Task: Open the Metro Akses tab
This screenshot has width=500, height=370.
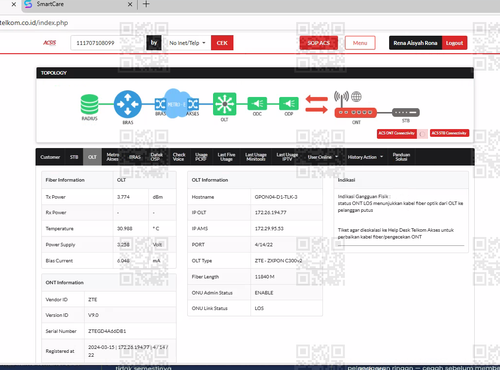Action: 113,157
